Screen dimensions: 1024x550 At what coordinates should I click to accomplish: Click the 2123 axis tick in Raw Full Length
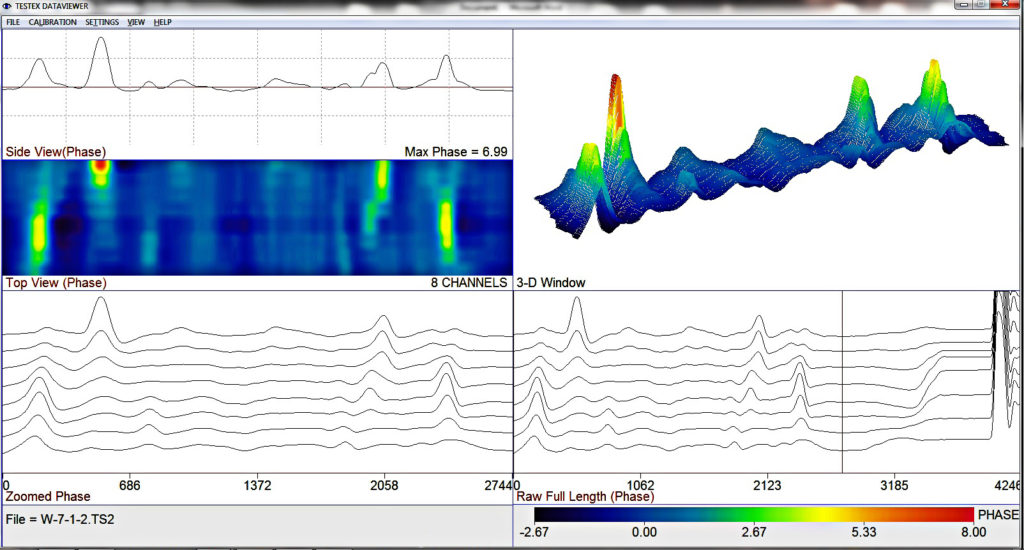click(767, 485)
